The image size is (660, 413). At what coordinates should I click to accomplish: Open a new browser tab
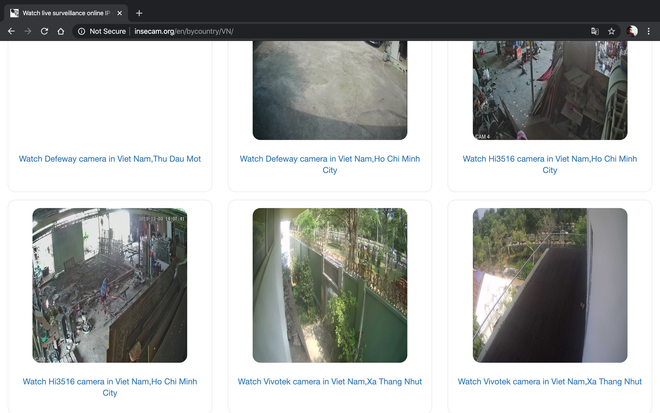point(139,13)
